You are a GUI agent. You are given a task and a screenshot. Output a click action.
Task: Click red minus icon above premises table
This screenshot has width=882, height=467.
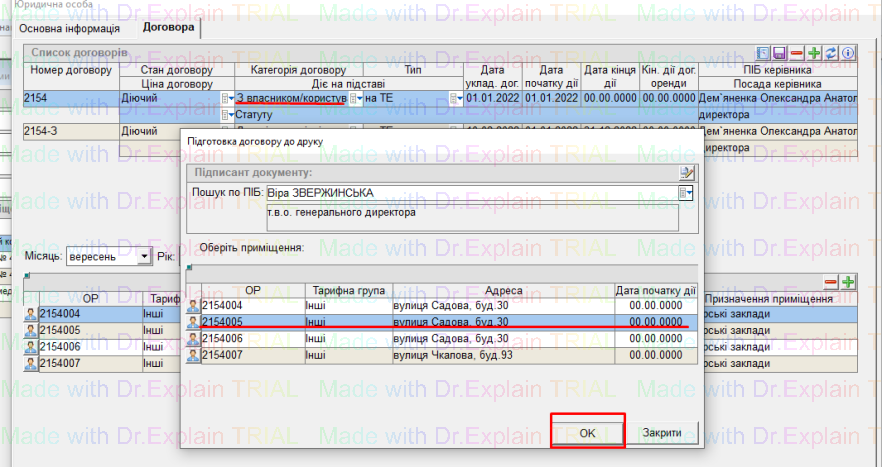point(830,283)
